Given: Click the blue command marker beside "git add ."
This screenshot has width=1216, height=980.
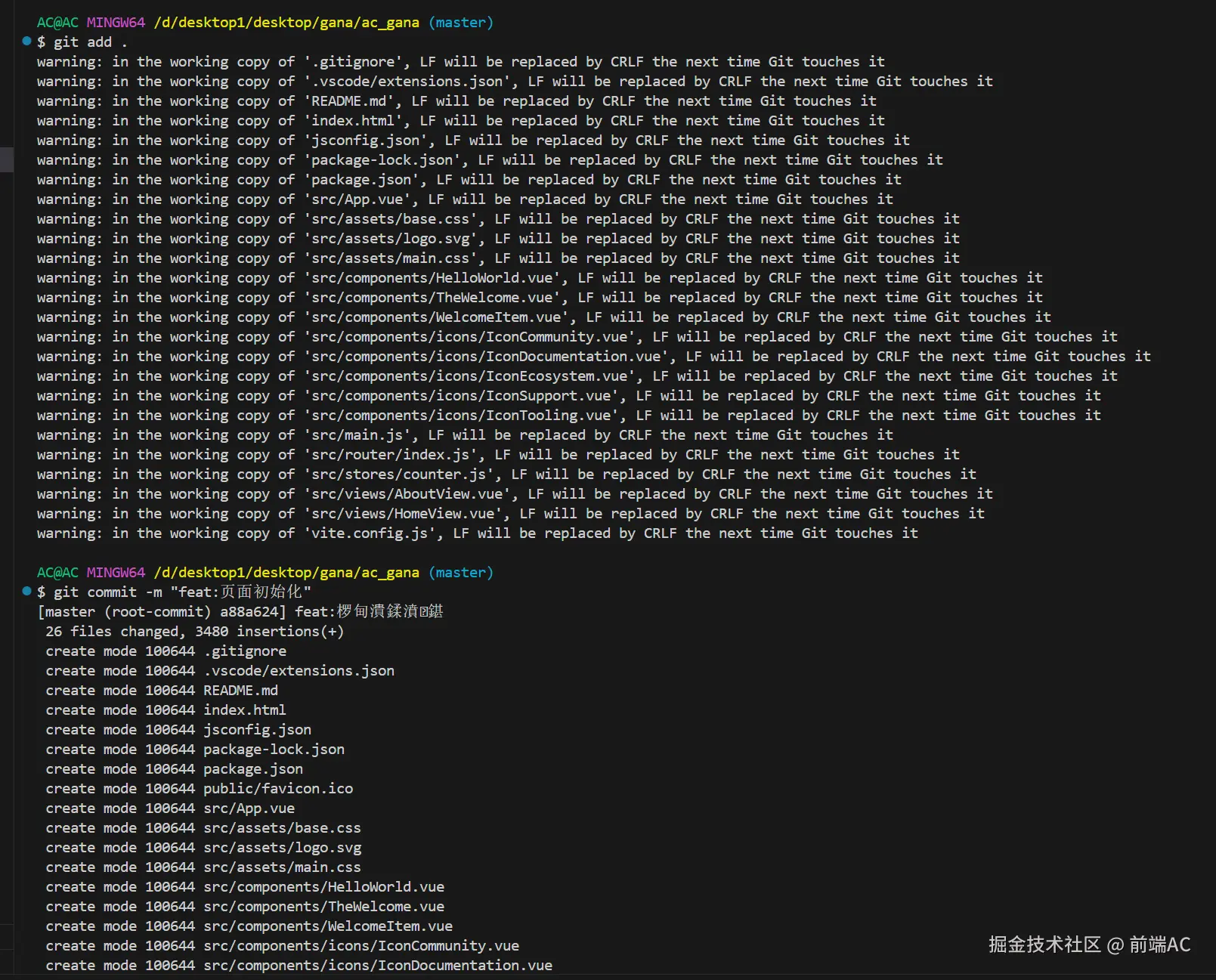Looking at the screenshot, I should (26, 41).
